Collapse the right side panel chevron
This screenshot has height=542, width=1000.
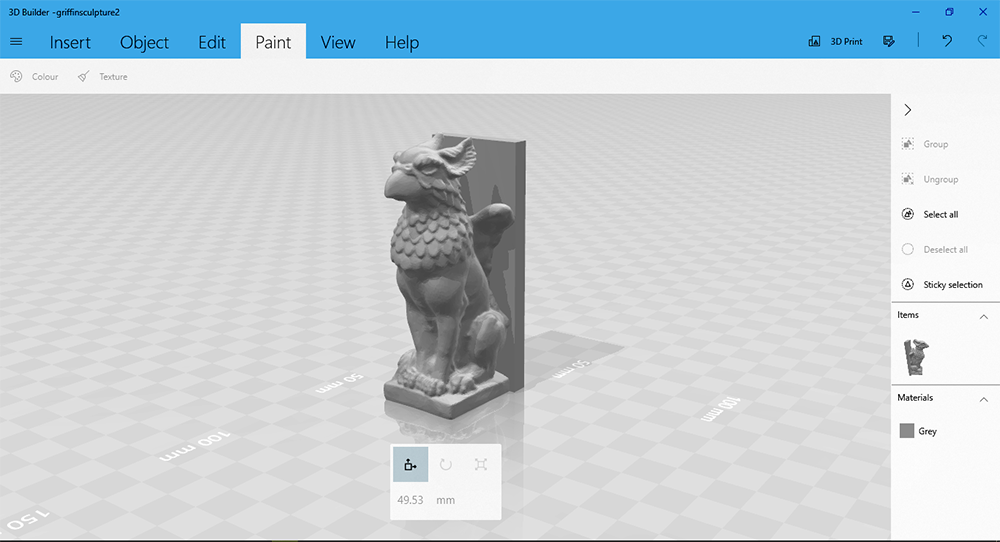click(x=907, y=110)
